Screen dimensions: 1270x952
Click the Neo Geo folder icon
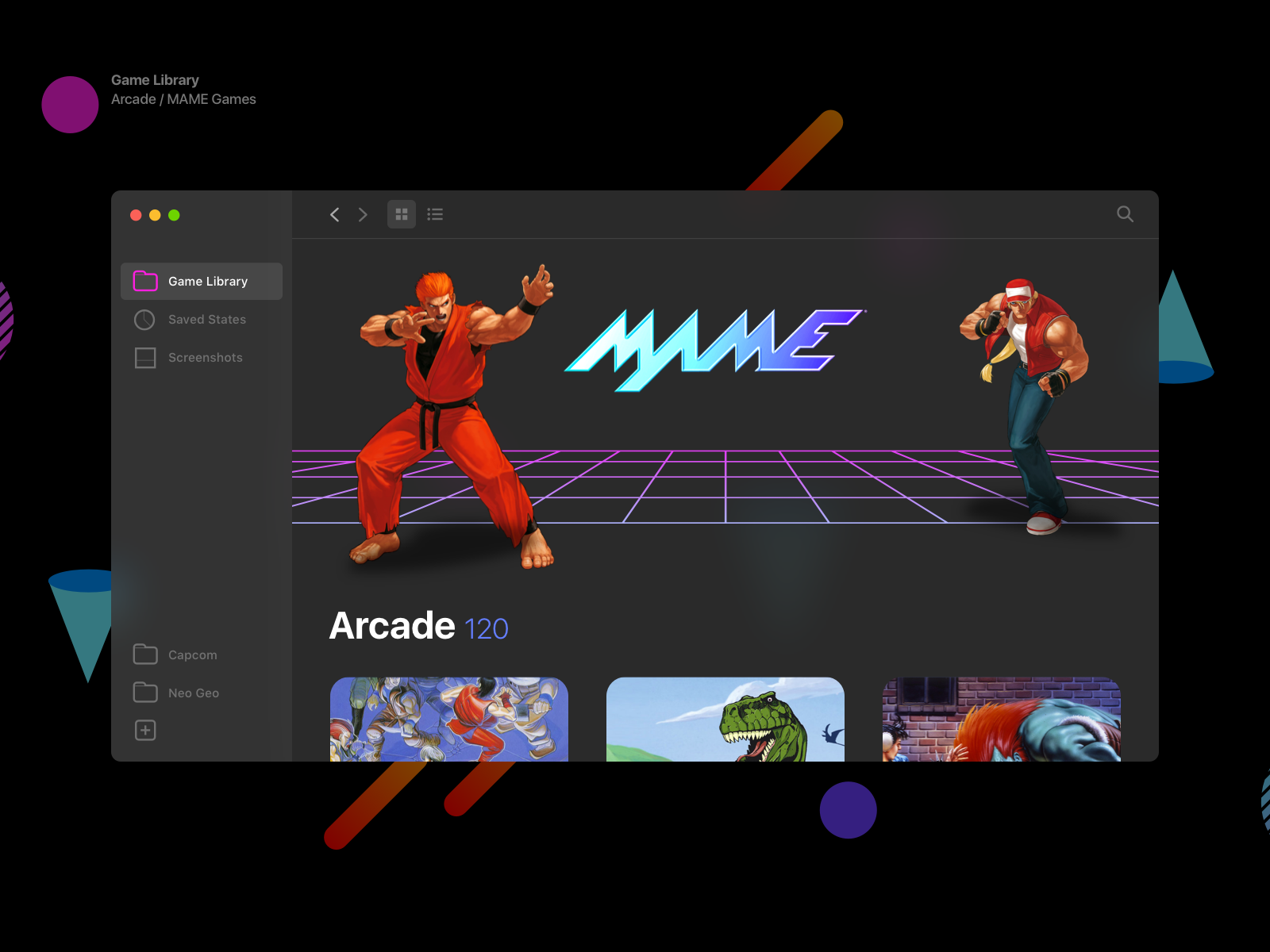pyautogui.click(x=145, y=692)
